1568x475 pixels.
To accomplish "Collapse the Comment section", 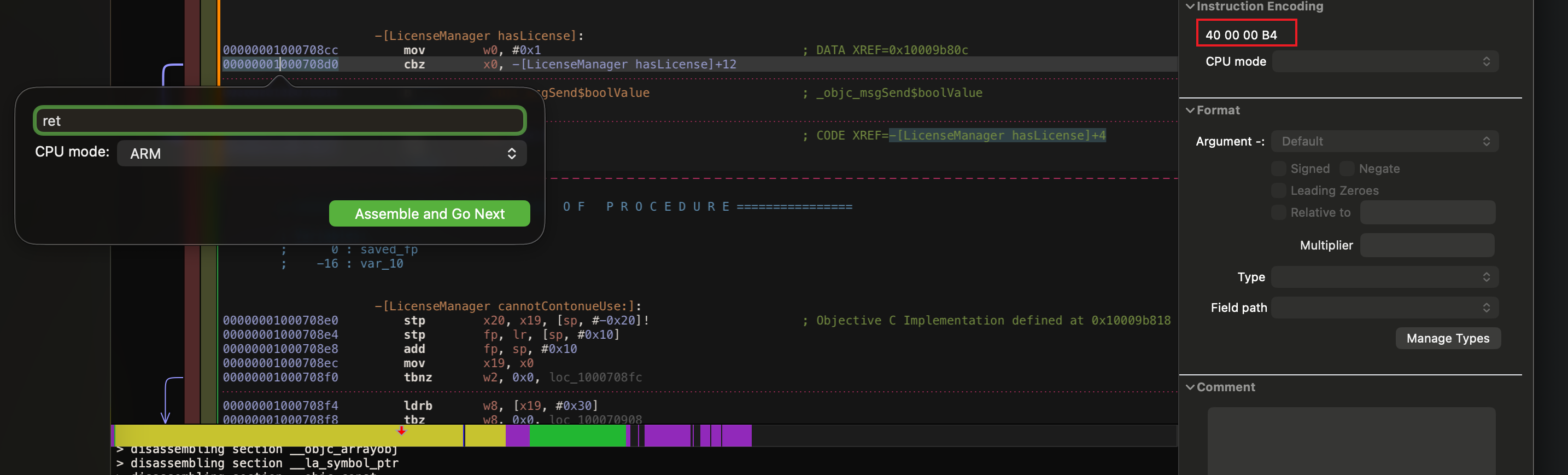I will pyautogui.click(x=1190, y=387).
